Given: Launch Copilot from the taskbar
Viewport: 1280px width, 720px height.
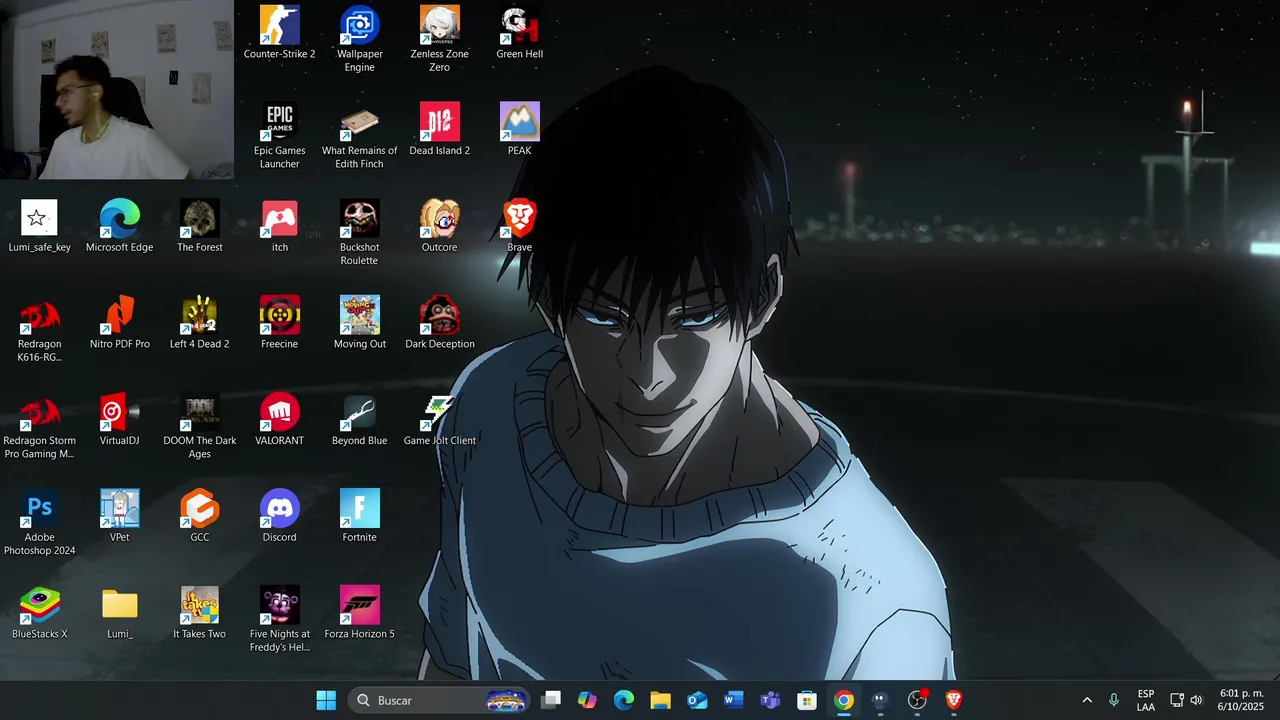Looking at the screenshot, I should (587, 700).
